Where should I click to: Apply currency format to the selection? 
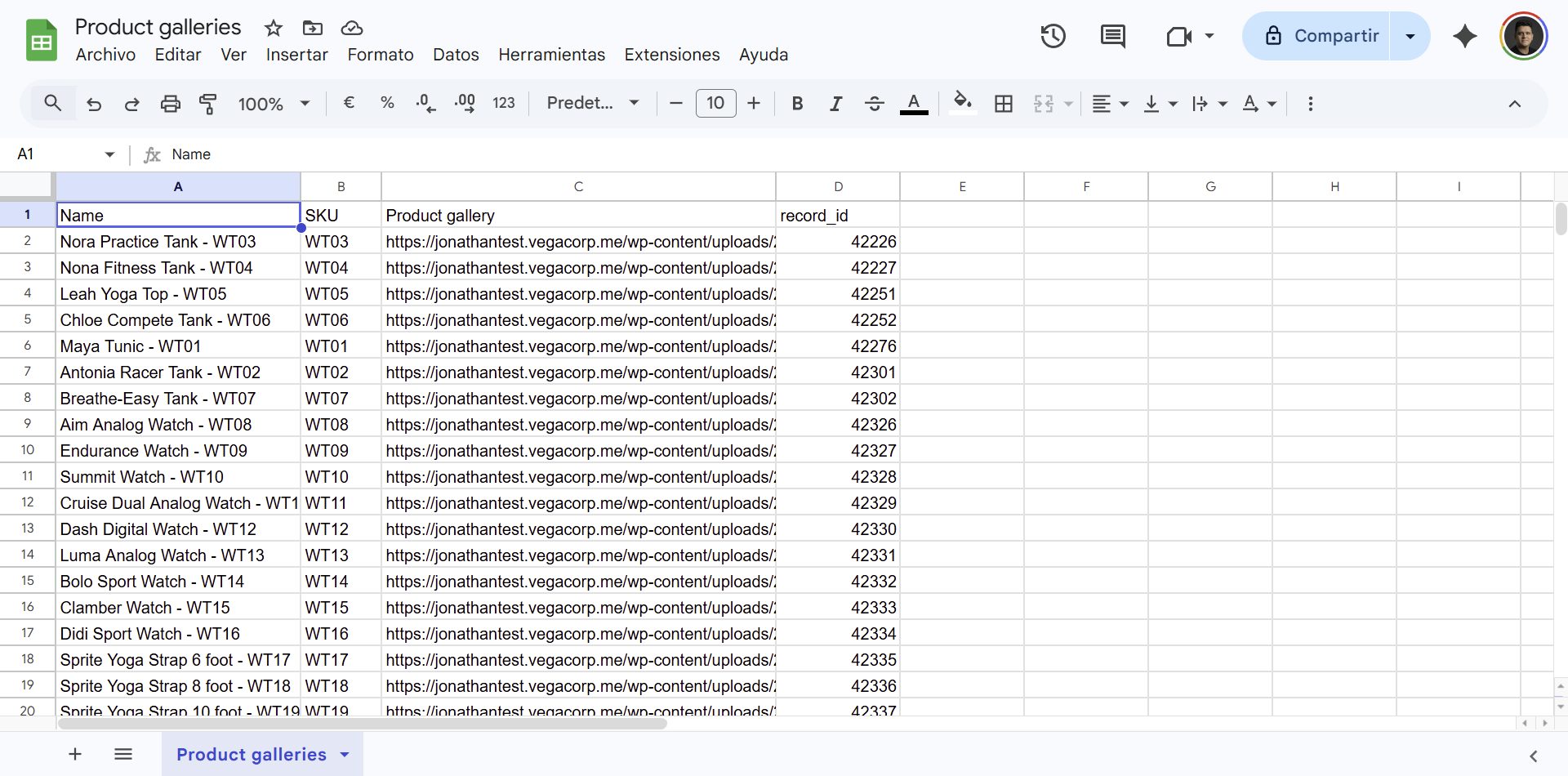[x=350, y=103]
